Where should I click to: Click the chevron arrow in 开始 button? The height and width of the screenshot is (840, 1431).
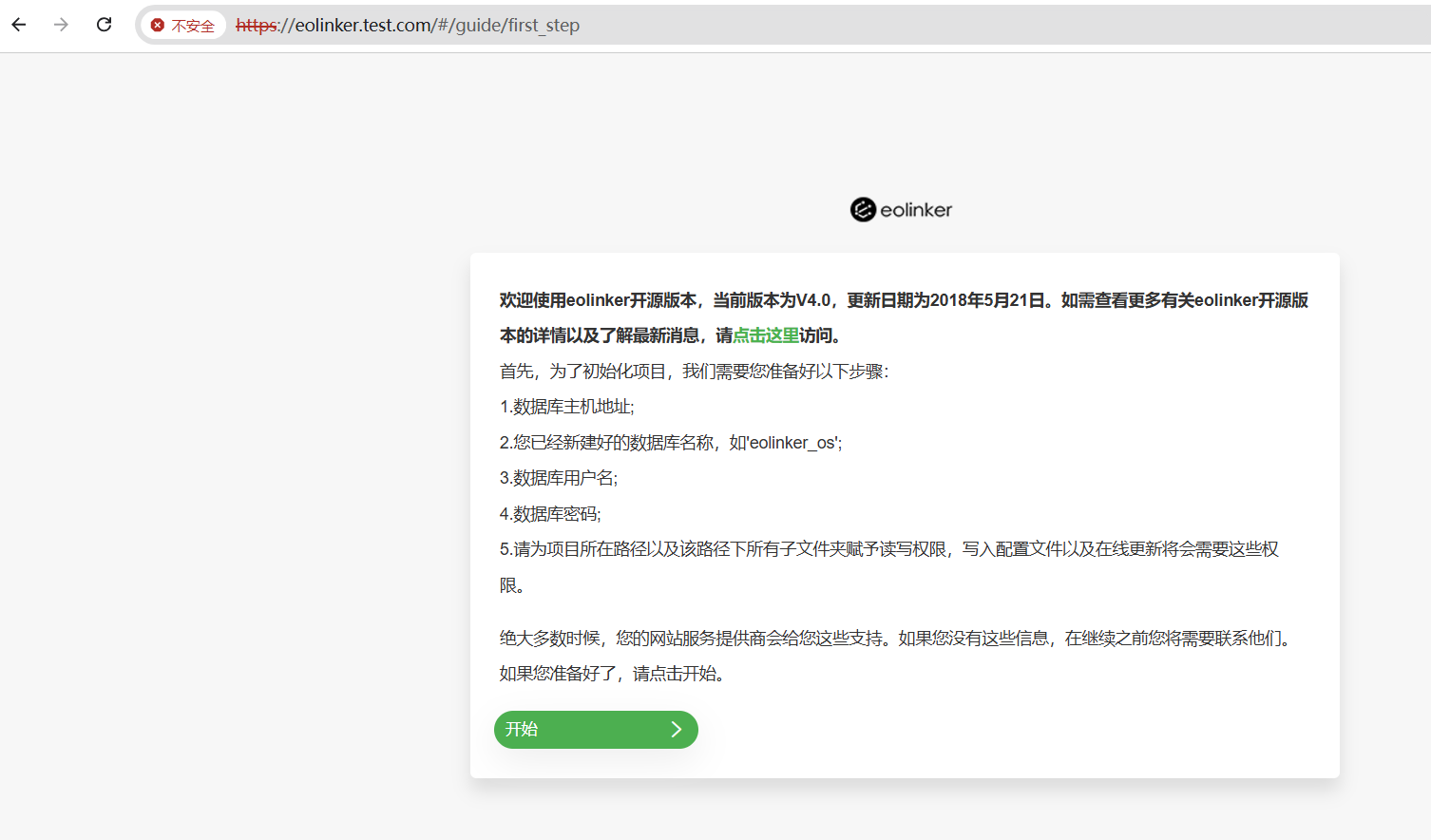677,730
